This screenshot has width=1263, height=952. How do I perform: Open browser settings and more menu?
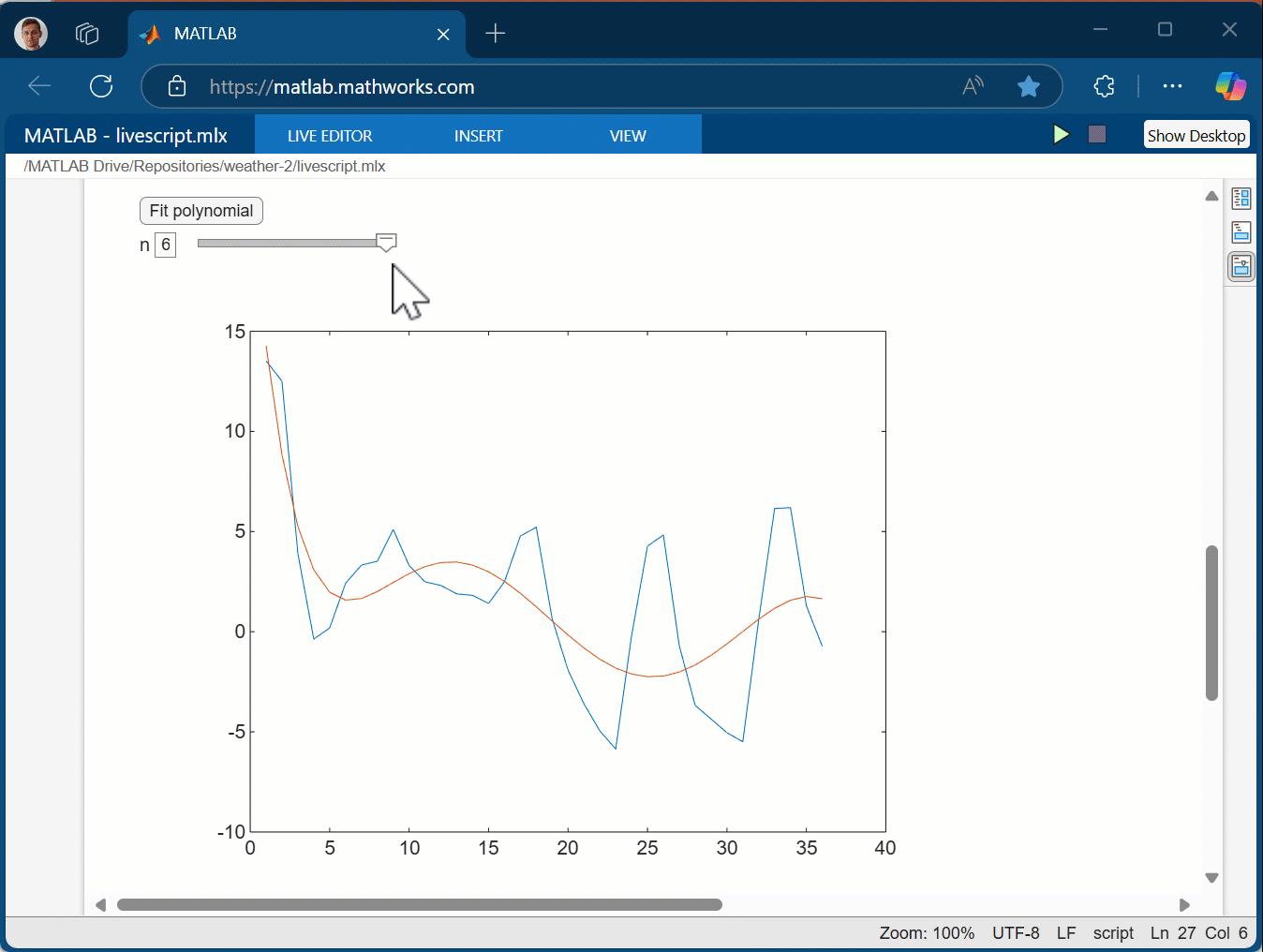tap(1172, 87)
